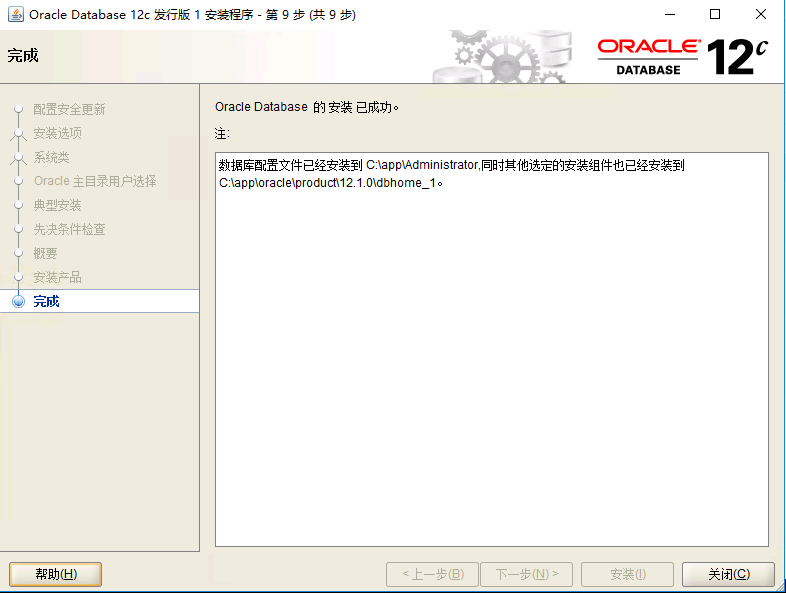Viewport: 786px width, 593px height.
Task: Click the 'Oracle Database 的安装 已成功' message
Action: (x=306, y=107)
